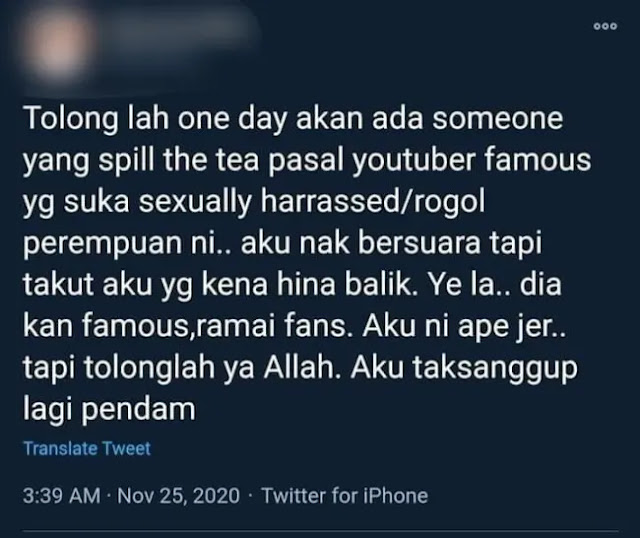Click the phrase 'spill the tea'
The width and height of the screenshot is (640, 538).
[180, 160]
